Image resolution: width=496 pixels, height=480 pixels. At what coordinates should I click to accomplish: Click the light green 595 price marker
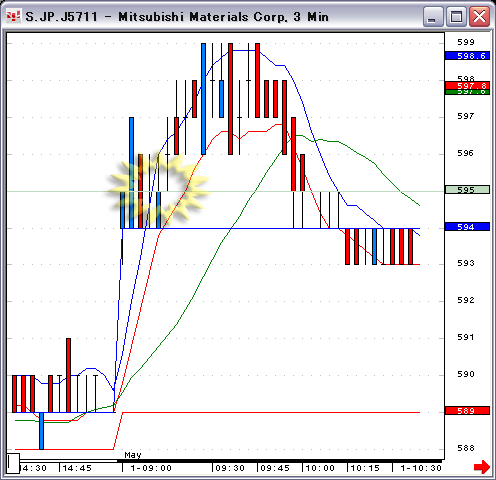click(467, 190)
